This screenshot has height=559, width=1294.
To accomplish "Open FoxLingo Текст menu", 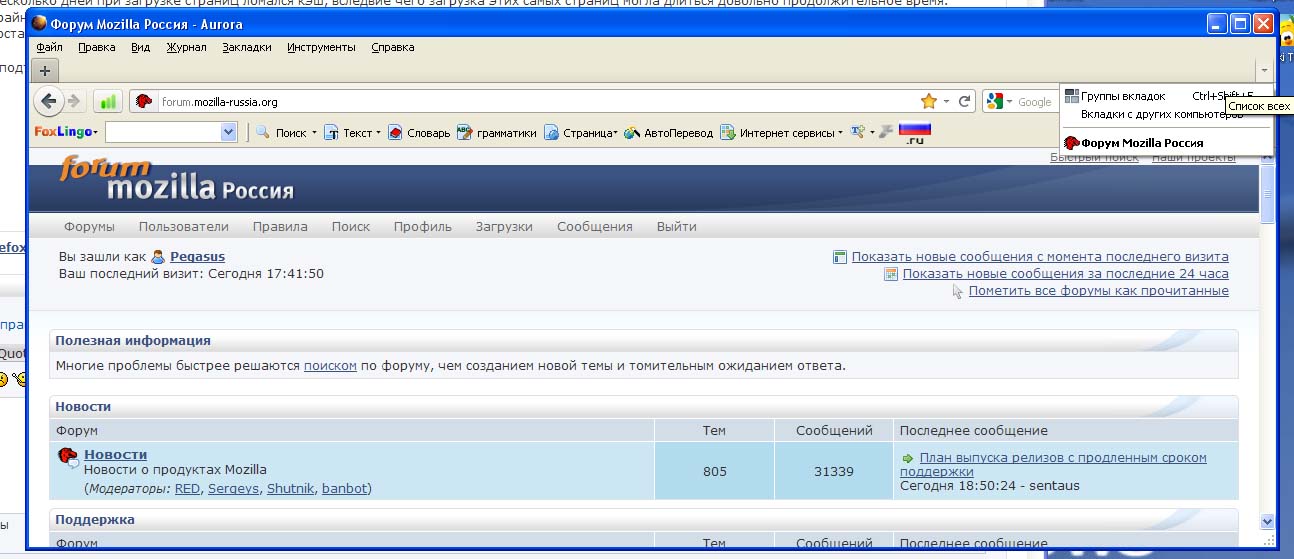I will pos(352,133).
